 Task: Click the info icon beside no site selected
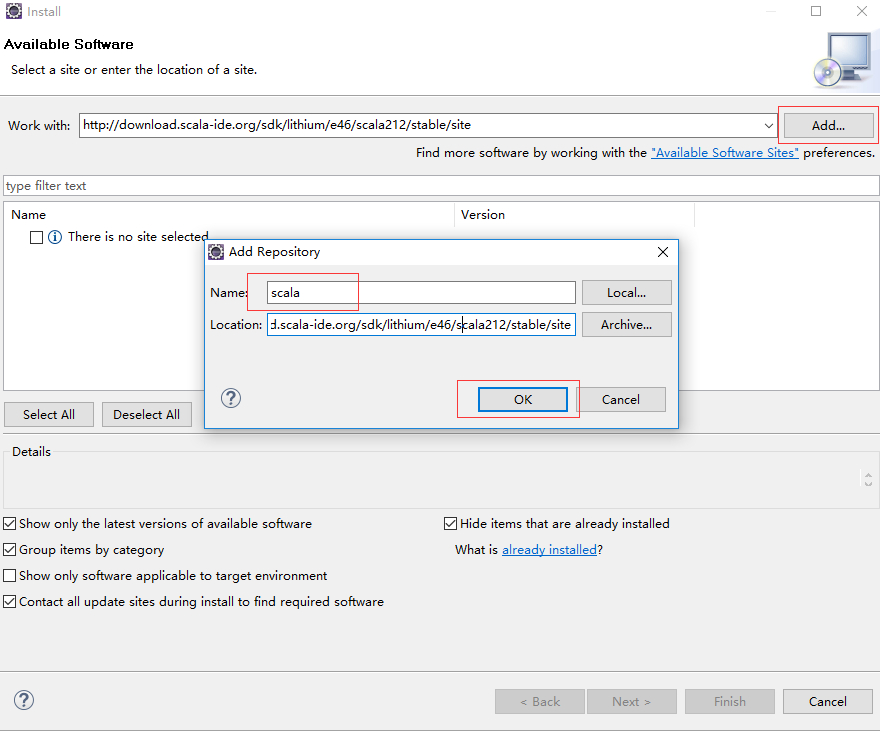click(x=55, y=237)
